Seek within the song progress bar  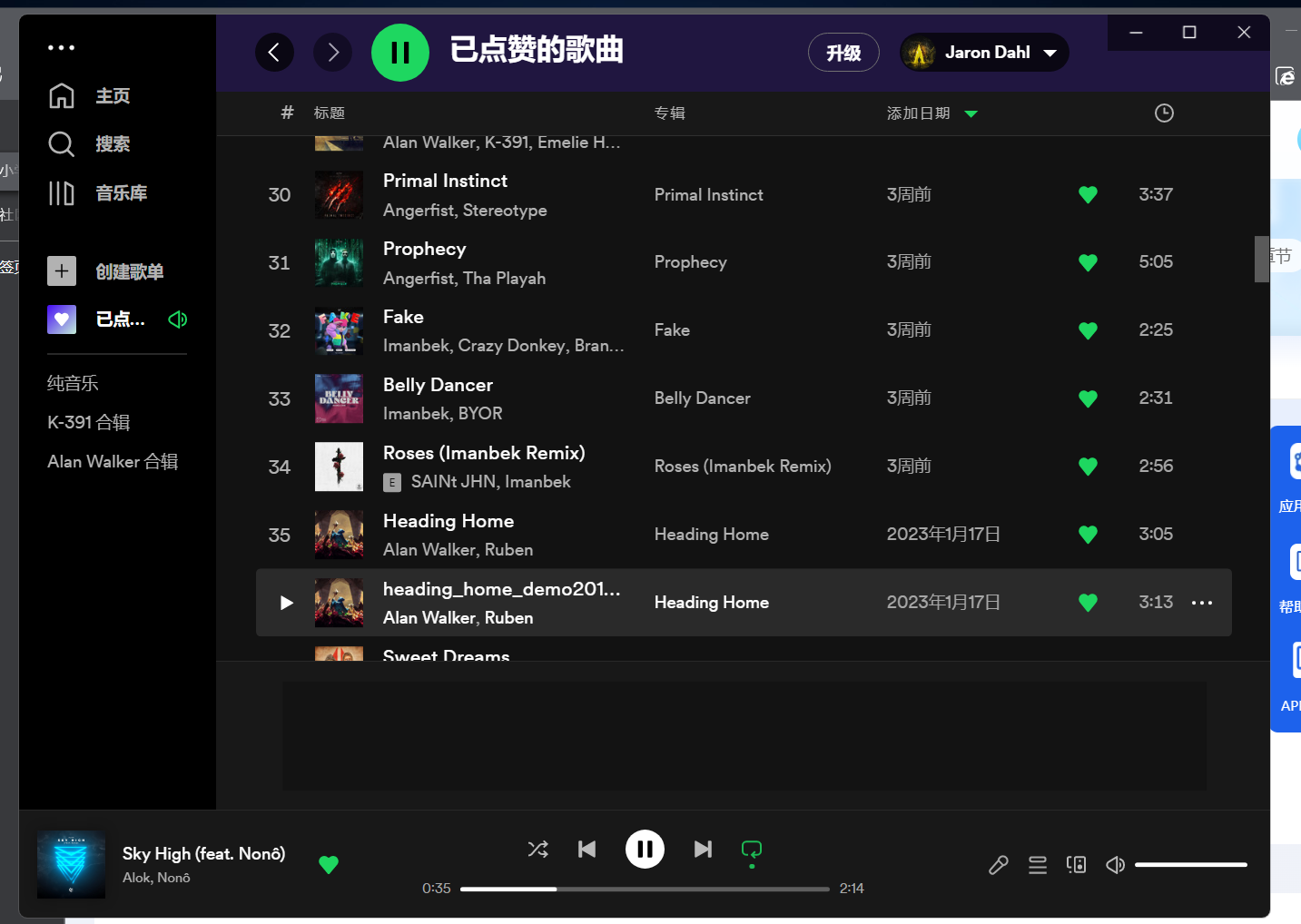point(645,889)
